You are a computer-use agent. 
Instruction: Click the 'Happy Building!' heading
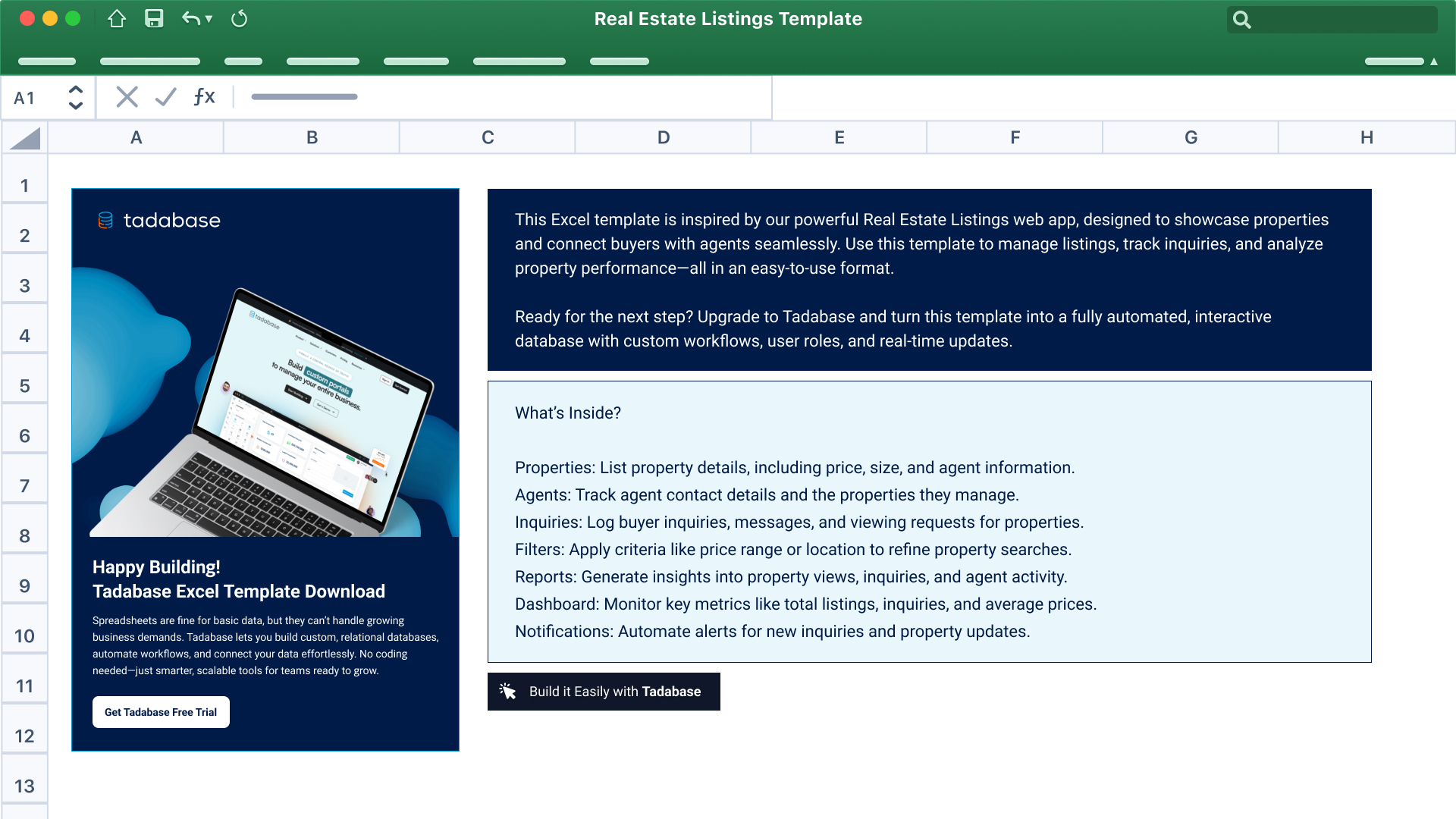click(156, 567)
